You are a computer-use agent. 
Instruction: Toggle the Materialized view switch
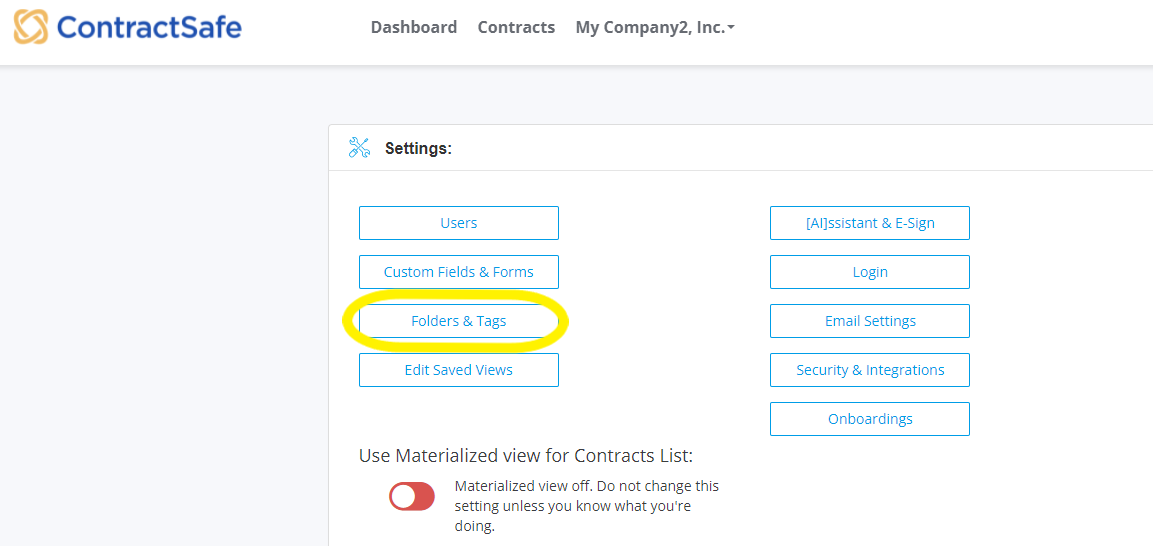pos(412,497)
